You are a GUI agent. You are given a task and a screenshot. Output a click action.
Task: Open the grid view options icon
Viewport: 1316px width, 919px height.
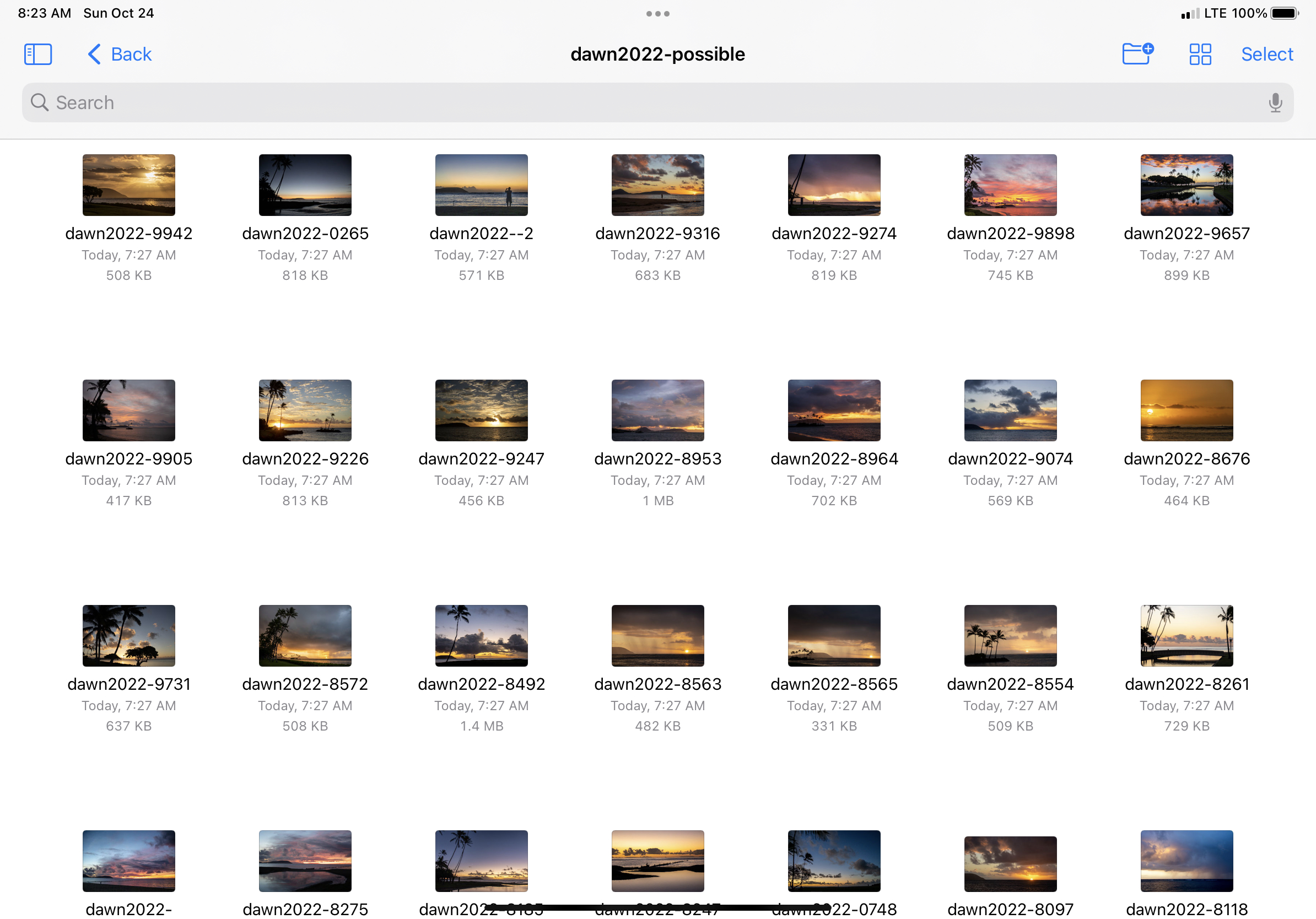[1200, 55]
